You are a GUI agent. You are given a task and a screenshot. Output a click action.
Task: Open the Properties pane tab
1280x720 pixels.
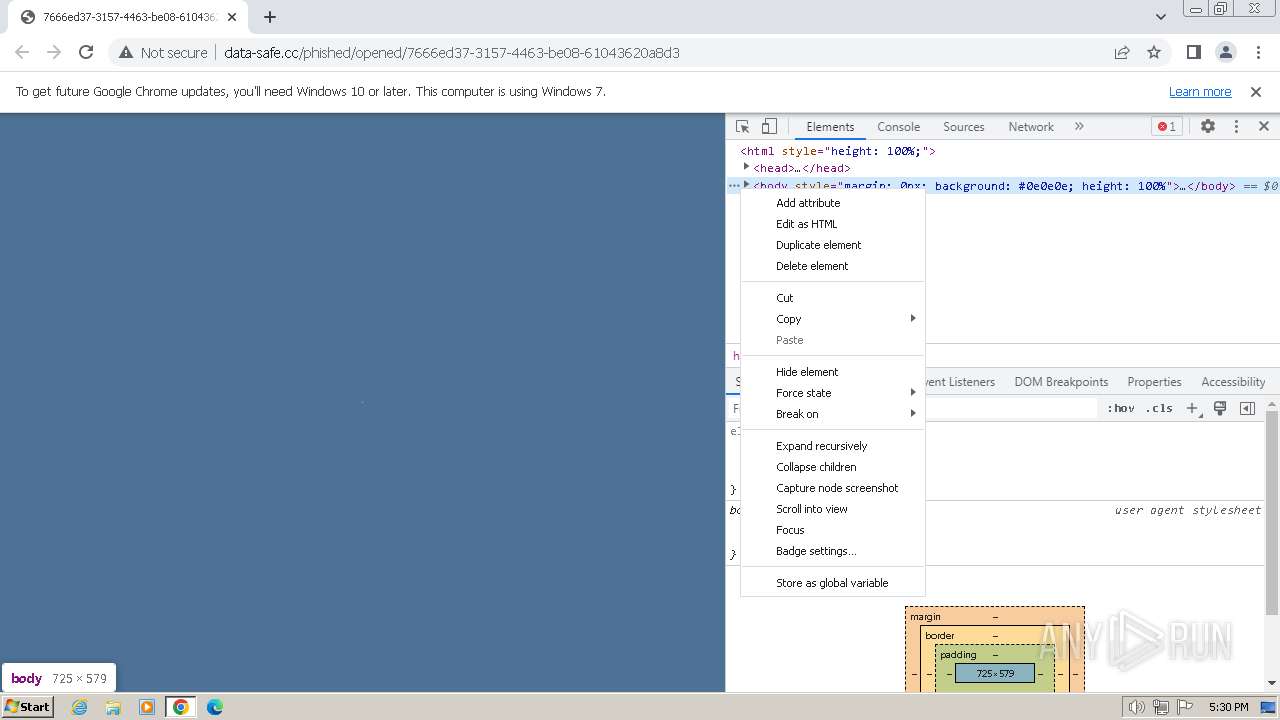point(1154,382)
